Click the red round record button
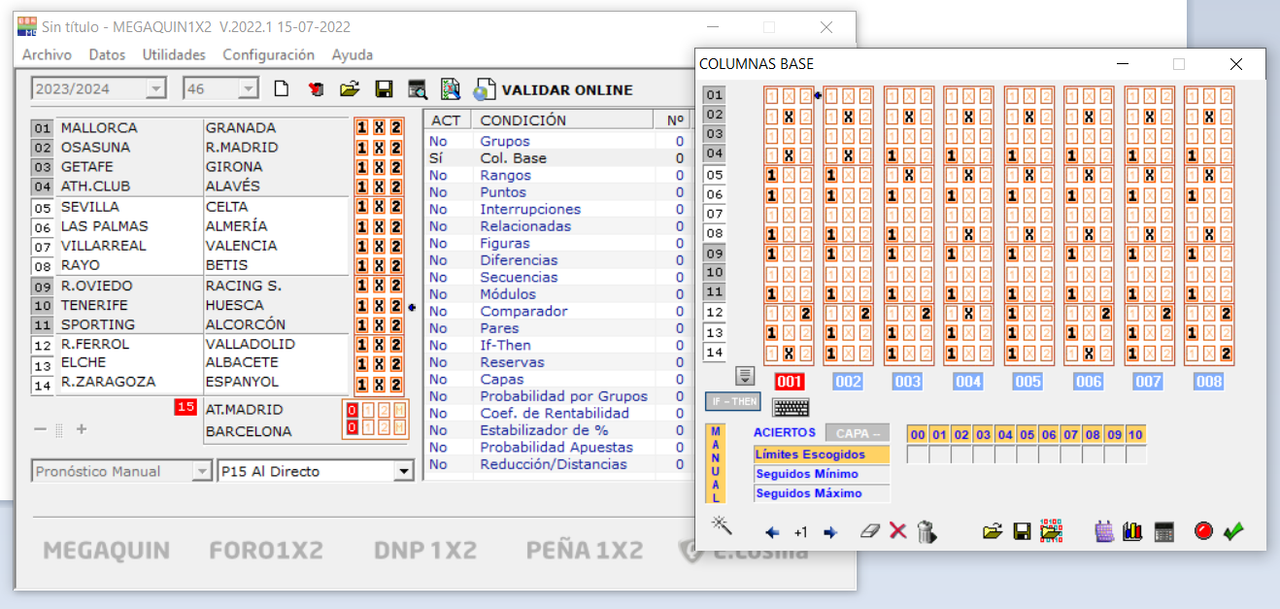1280x609 pixels. pos(1204,531)
